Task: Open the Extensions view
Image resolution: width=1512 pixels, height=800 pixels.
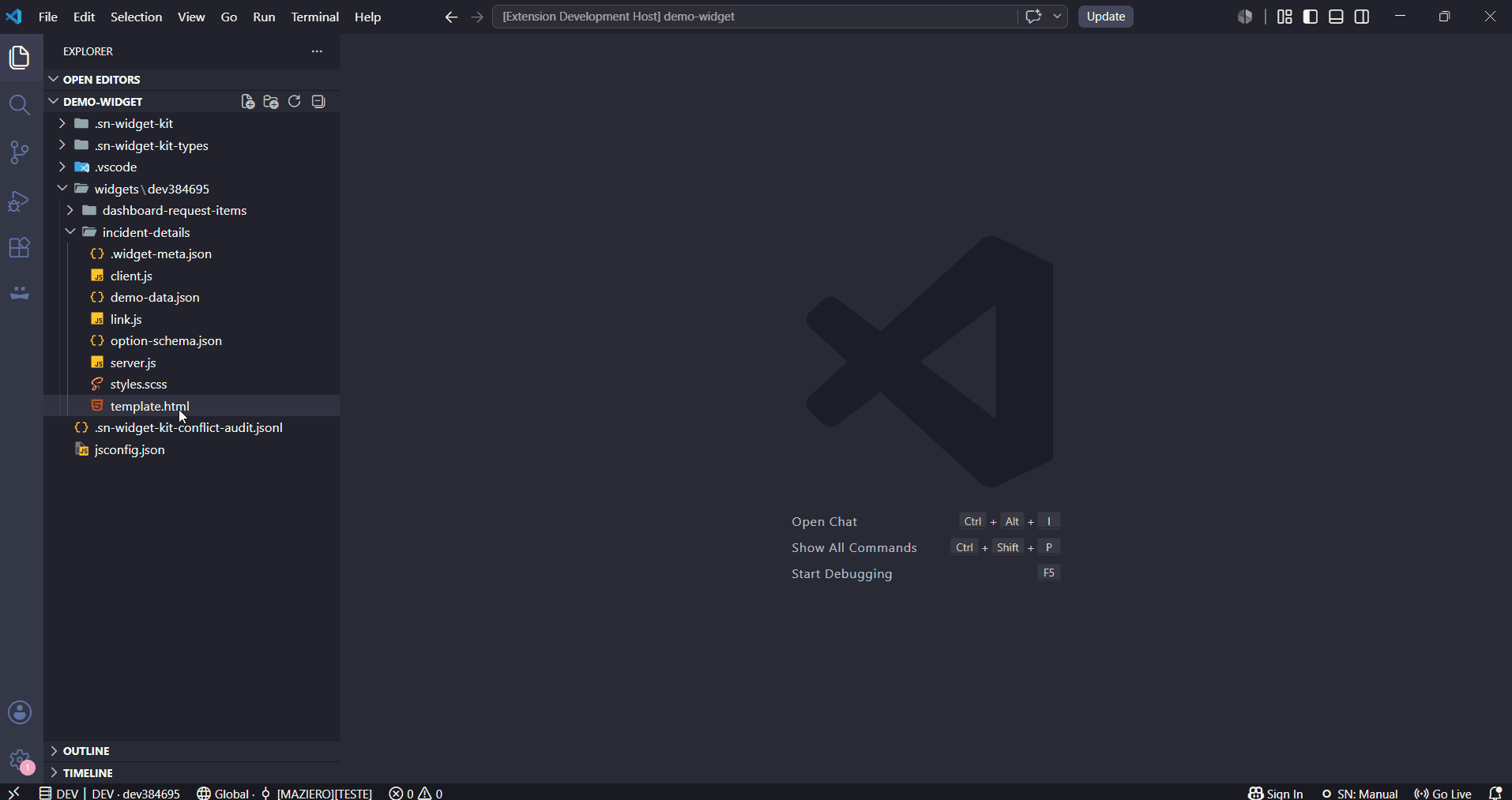Action: [x=20, y=247]
